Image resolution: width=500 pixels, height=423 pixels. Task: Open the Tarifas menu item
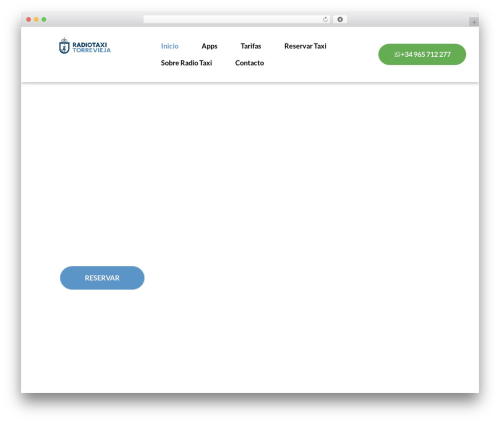pyautogui.click(x=251, y=46)
